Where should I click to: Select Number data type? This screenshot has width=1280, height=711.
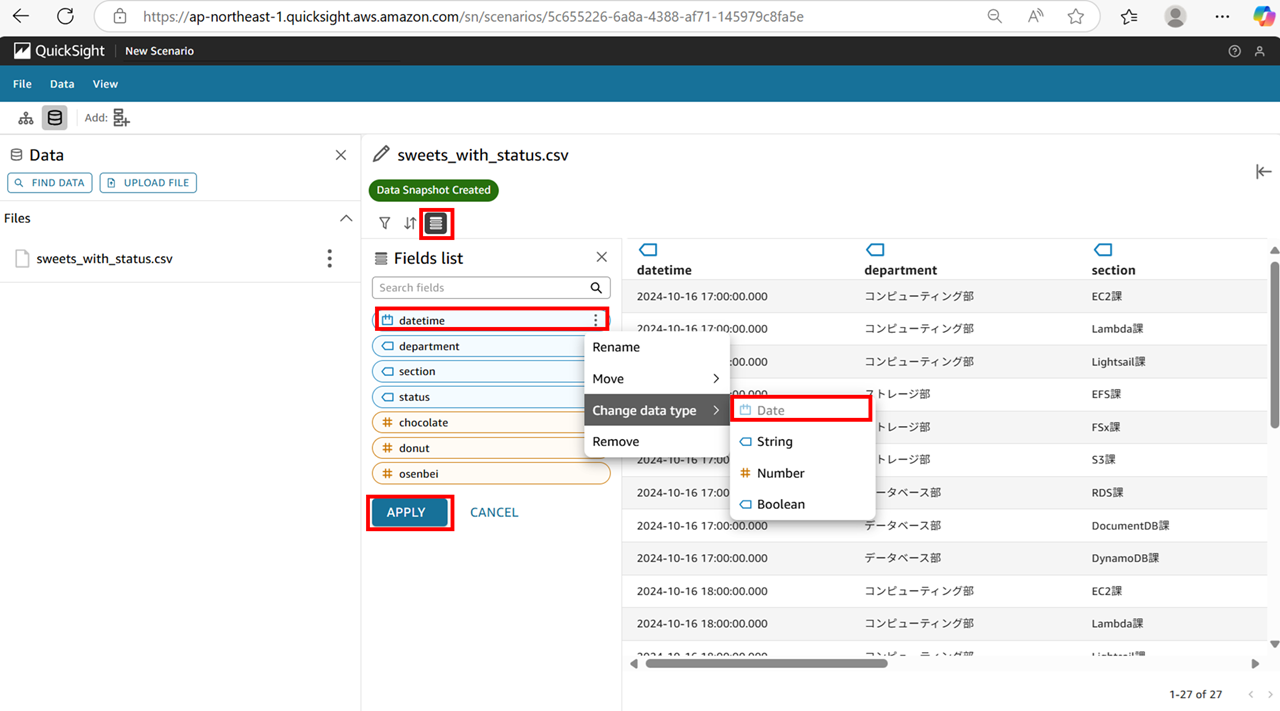803,473
